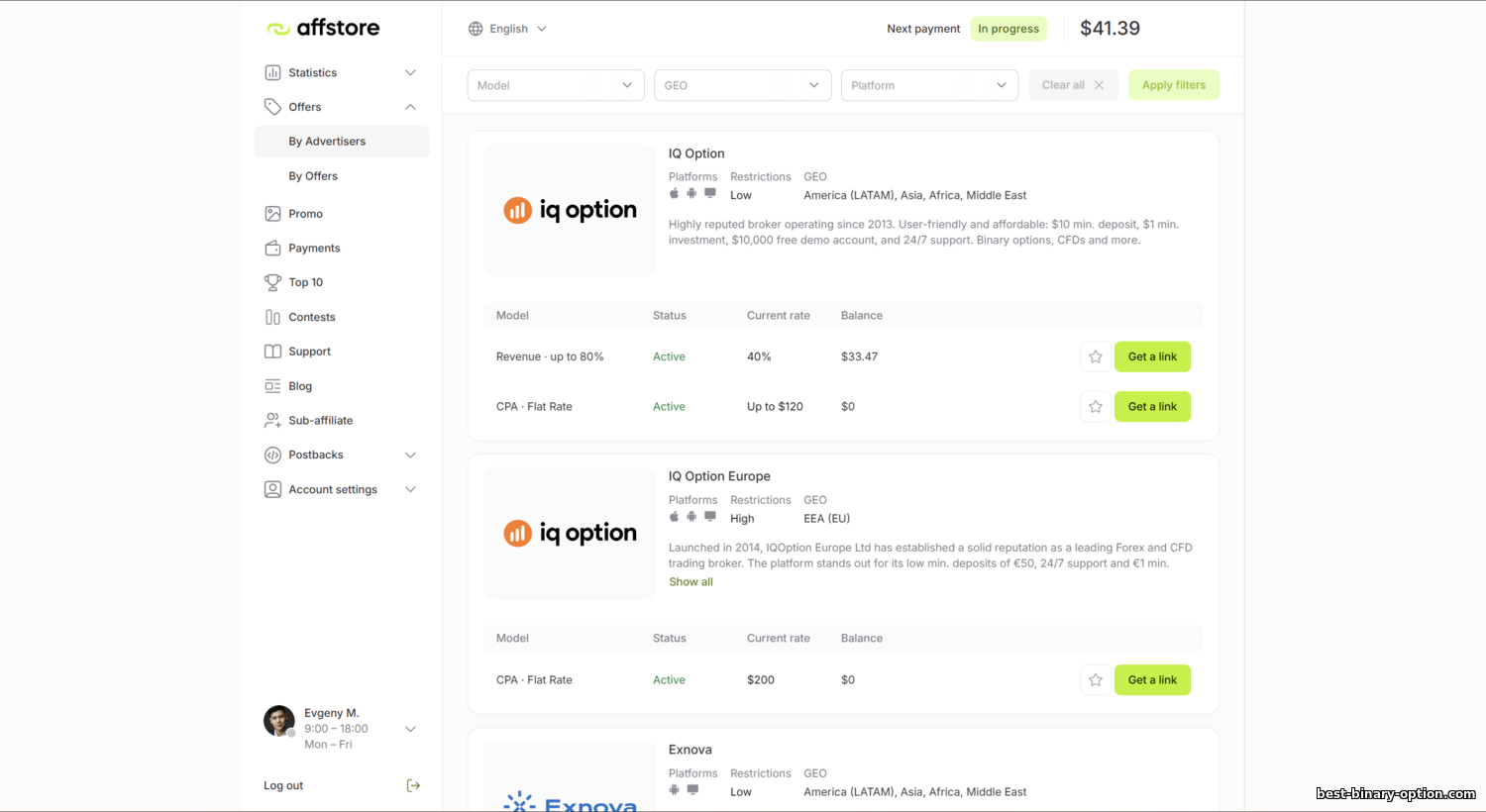Click the Account settings profile icon
1486x812 pixels.
pyautogui.click(x=272, y=489)
